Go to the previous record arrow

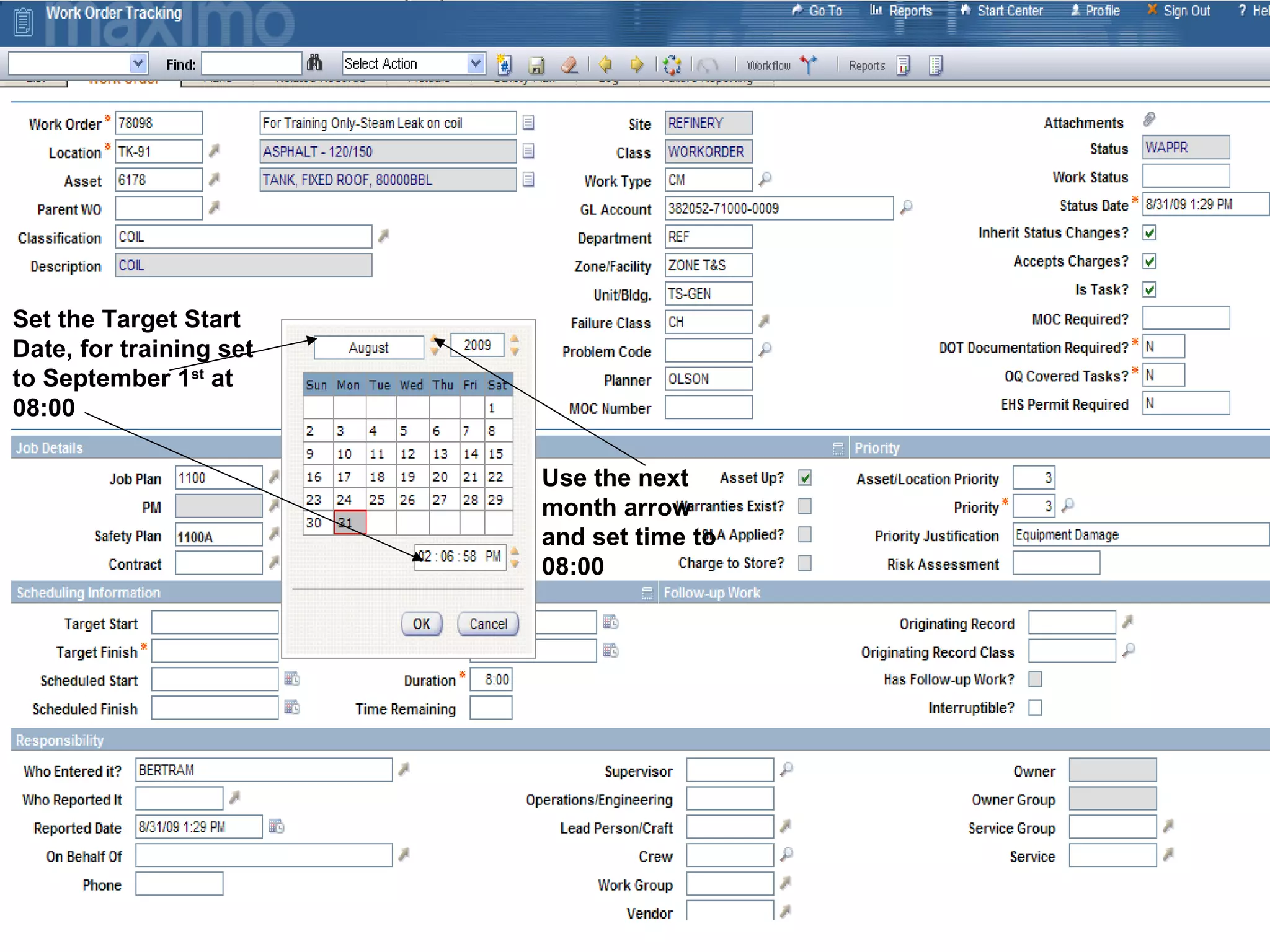(605, 64)
